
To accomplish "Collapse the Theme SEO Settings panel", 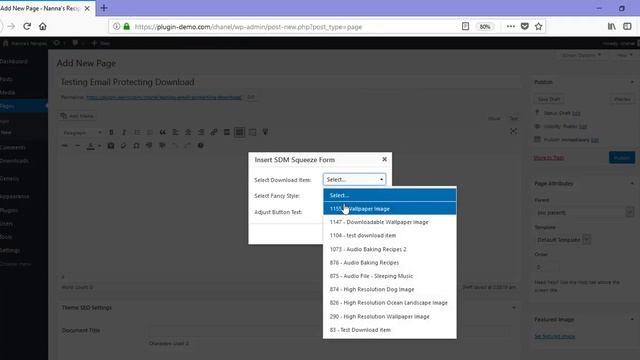I will [x=513, y=308].
